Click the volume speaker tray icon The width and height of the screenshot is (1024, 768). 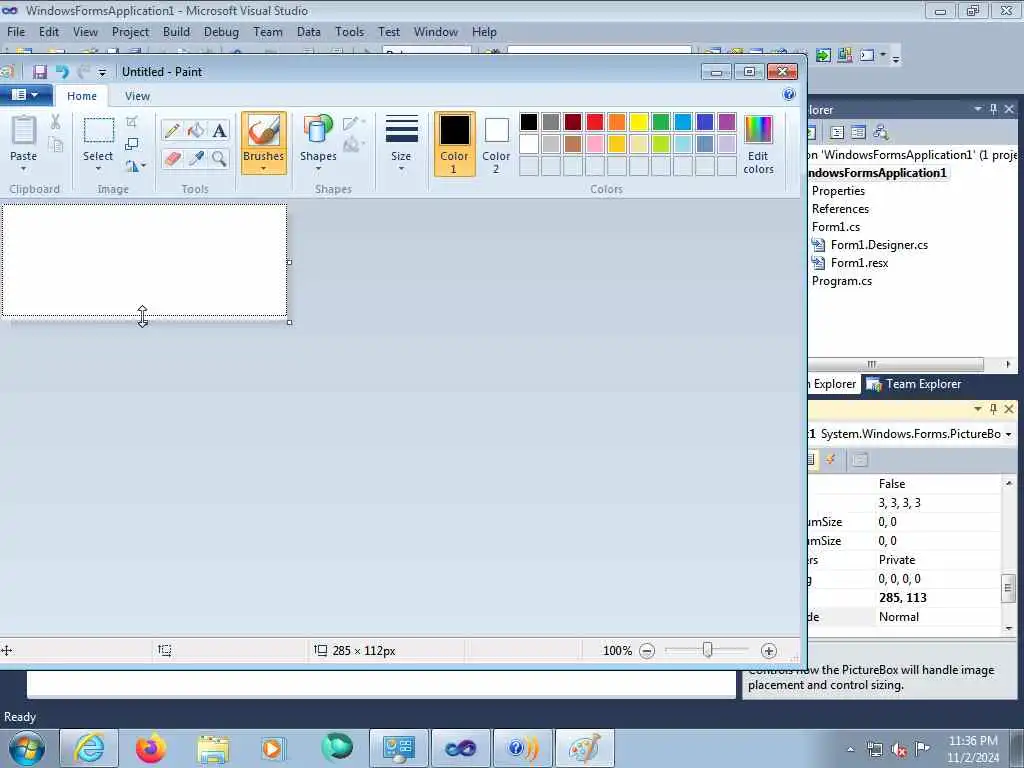(899, 750)
